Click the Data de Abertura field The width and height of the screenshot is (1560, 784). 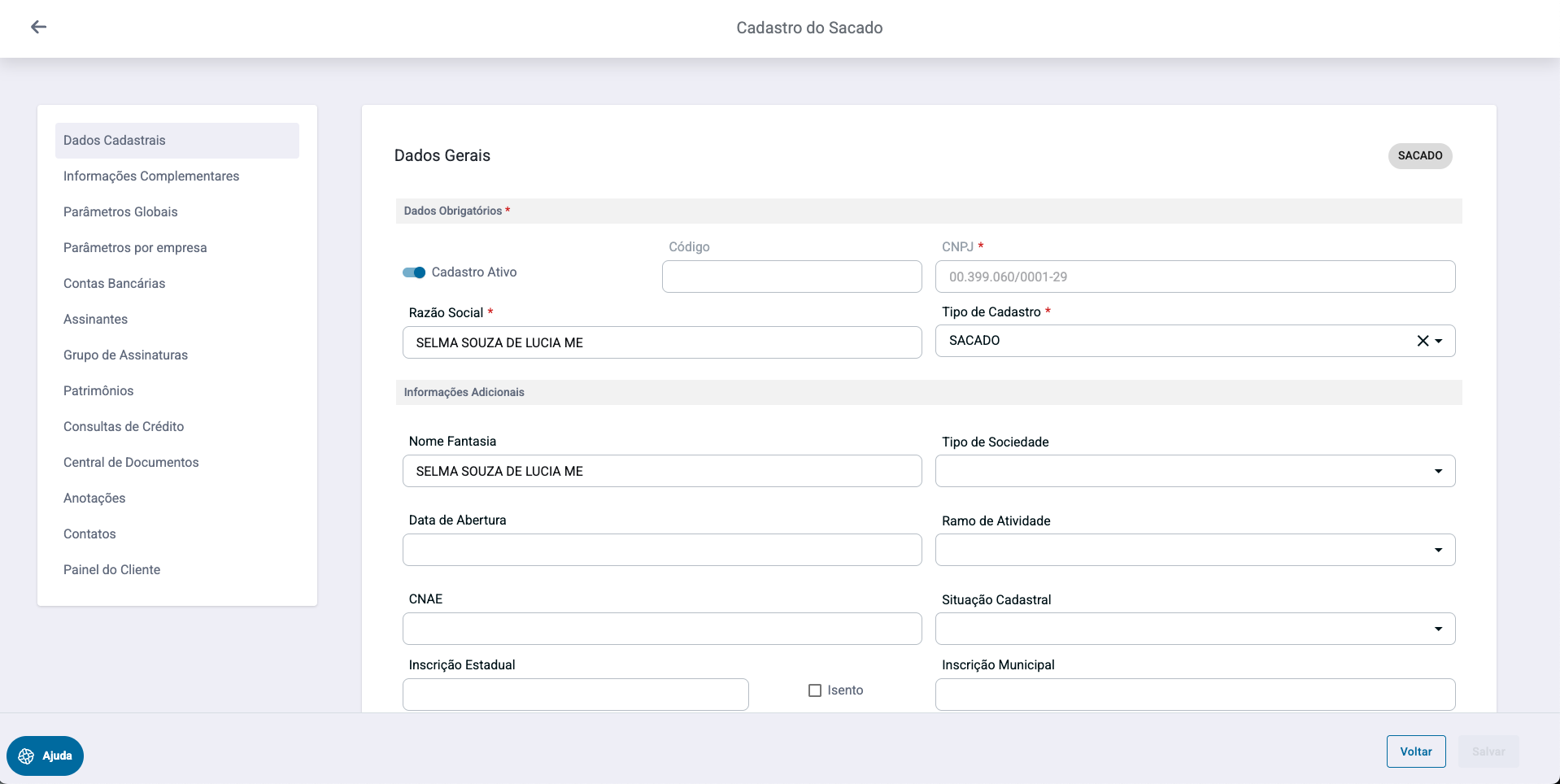pyautogui.click(x=661, y=550)
